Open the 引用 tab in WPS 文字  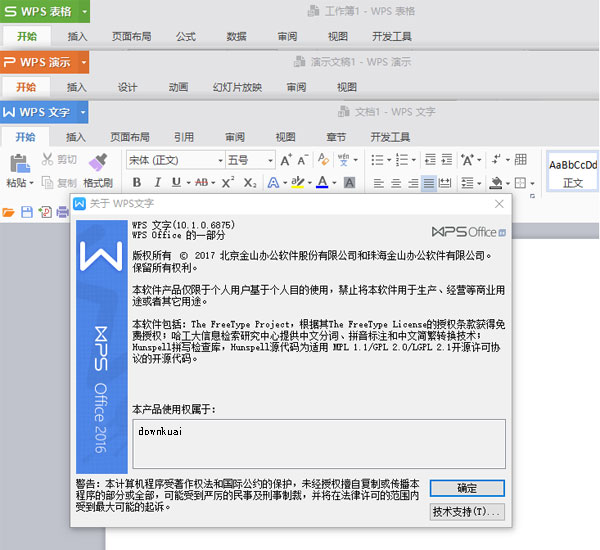pos(184,137)
